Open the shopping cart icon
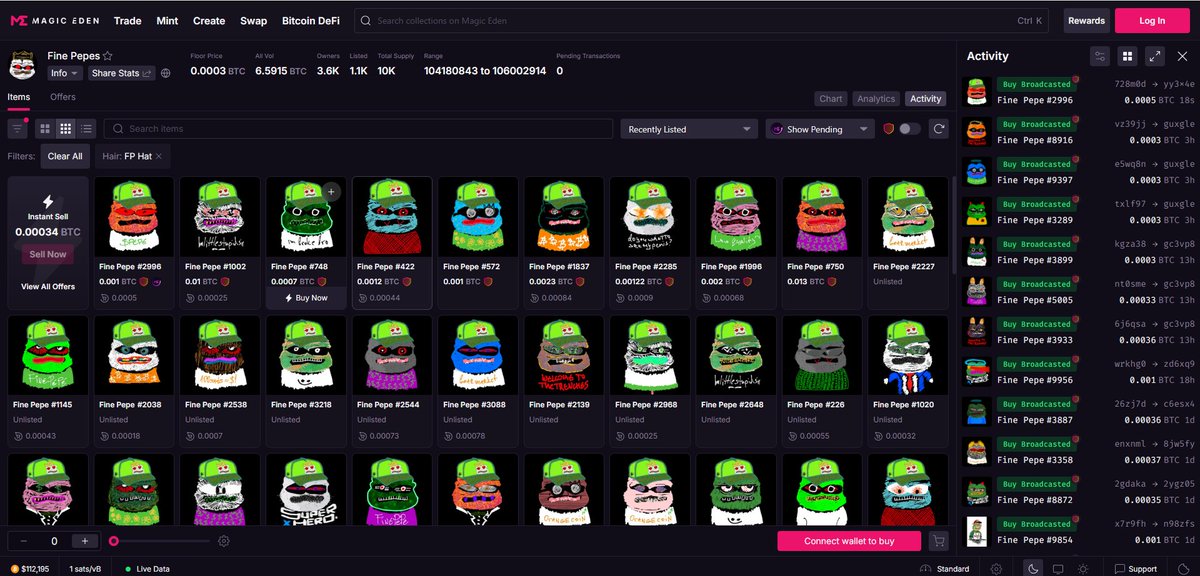The height and width of the screenshot is (576, 1200). coord(938,541)
